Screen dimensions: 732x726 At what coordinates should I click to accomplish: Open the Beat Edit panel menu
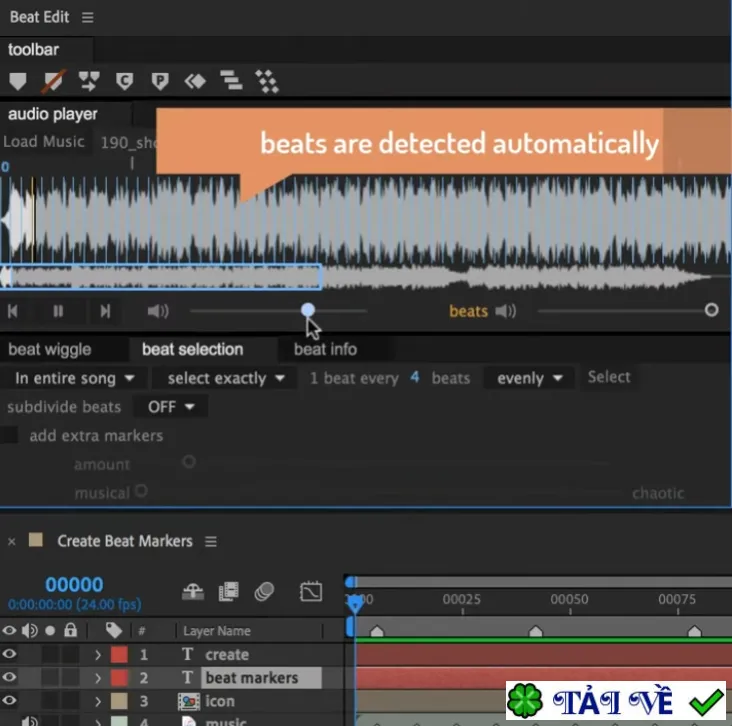click(x=87, y=17)
